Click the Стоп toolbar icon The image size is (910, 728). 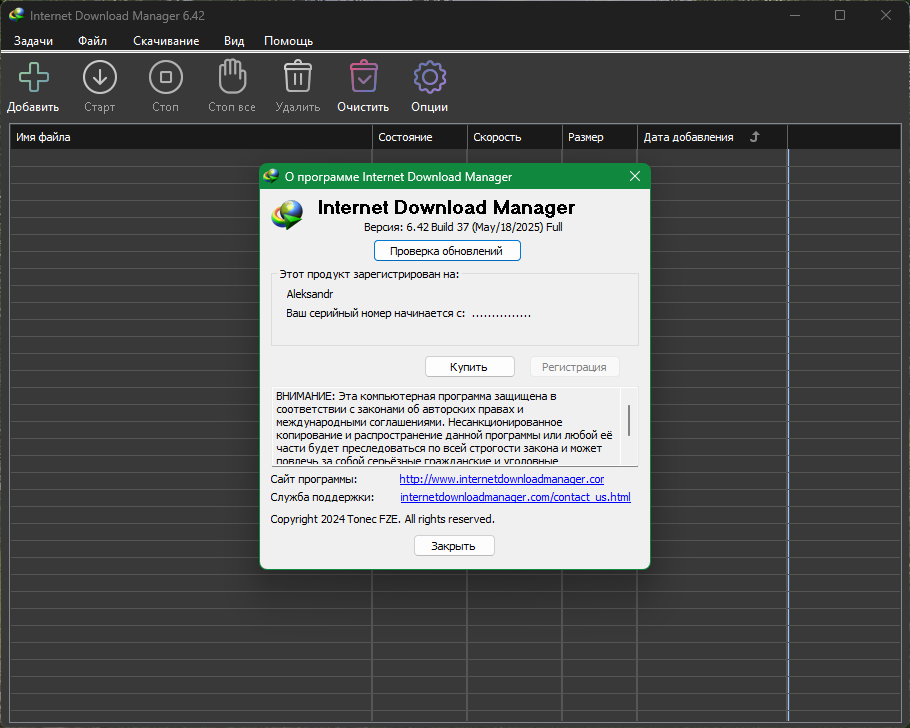pos(166,77)
